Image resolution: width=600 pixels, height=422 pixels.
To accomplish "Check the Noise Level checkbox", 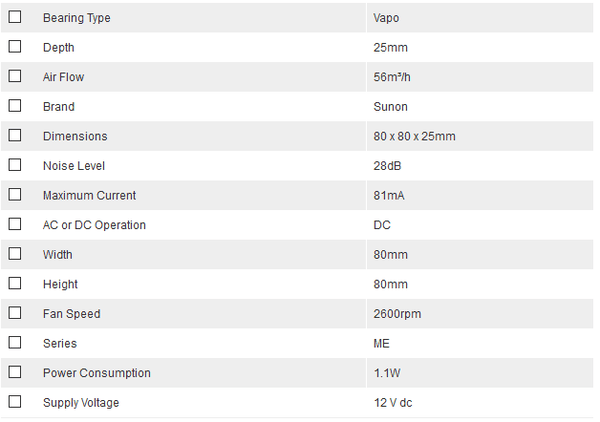I will [15, 165].
